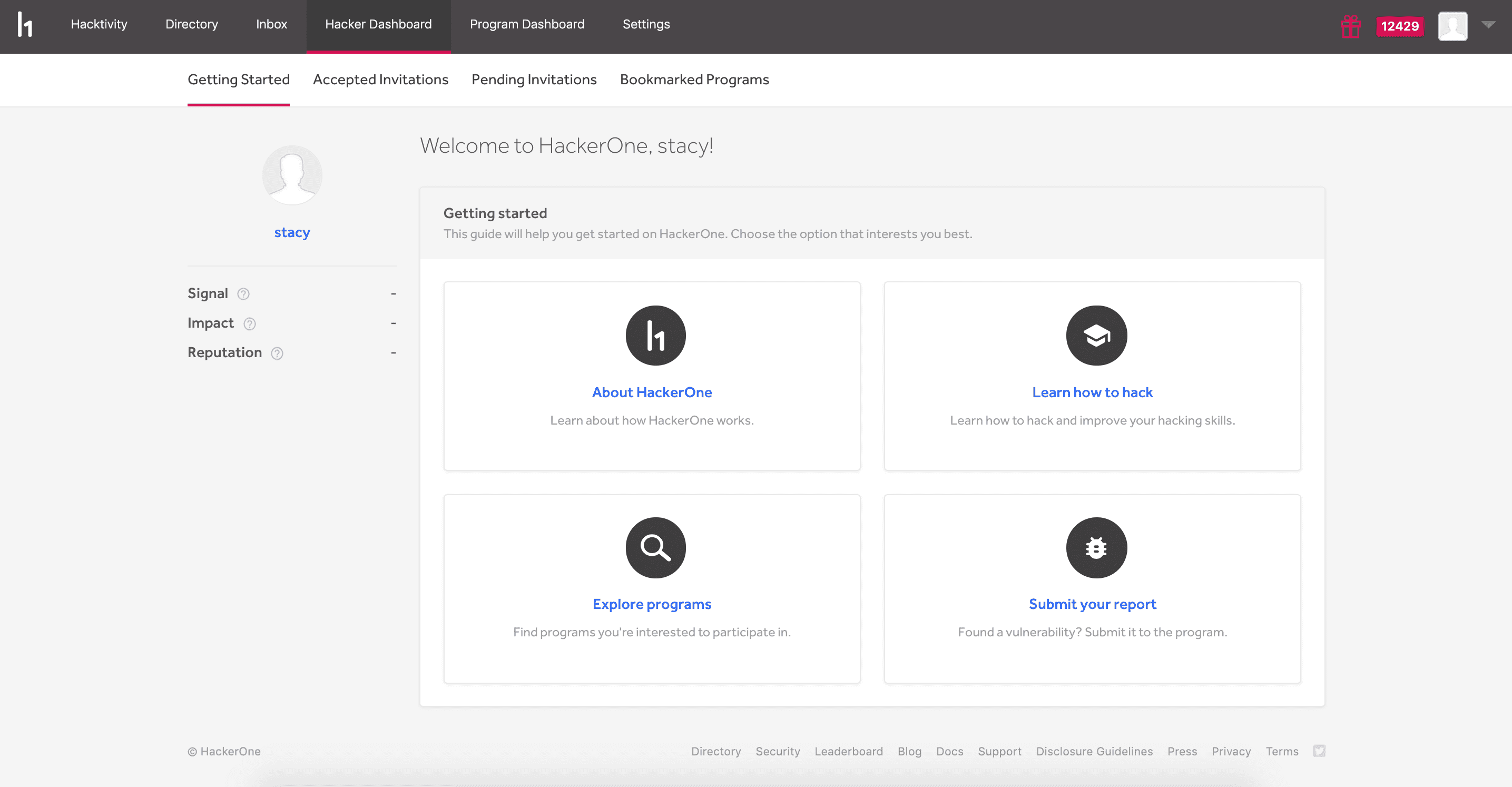Image resolution: width=1512 pixels, height=787 pixels.
Task: Click the magnifying glass explore icon
Action: (x=655, y=547)
